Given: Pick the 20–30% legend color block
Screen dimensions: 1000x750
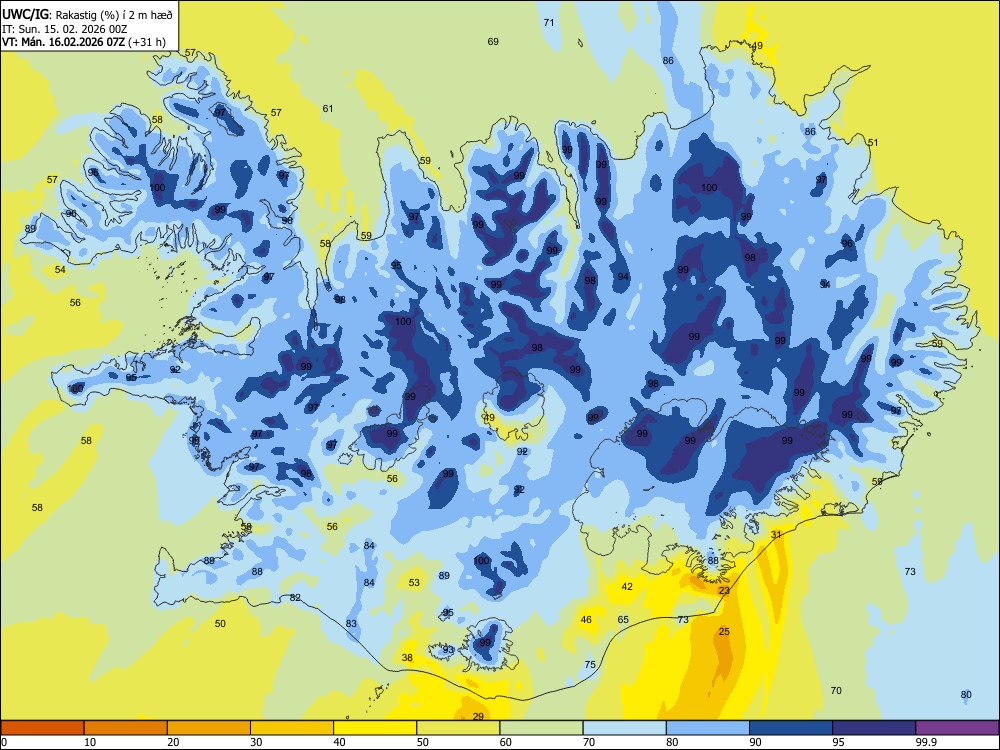Looking at the screenshot, I should pos(209,728).
